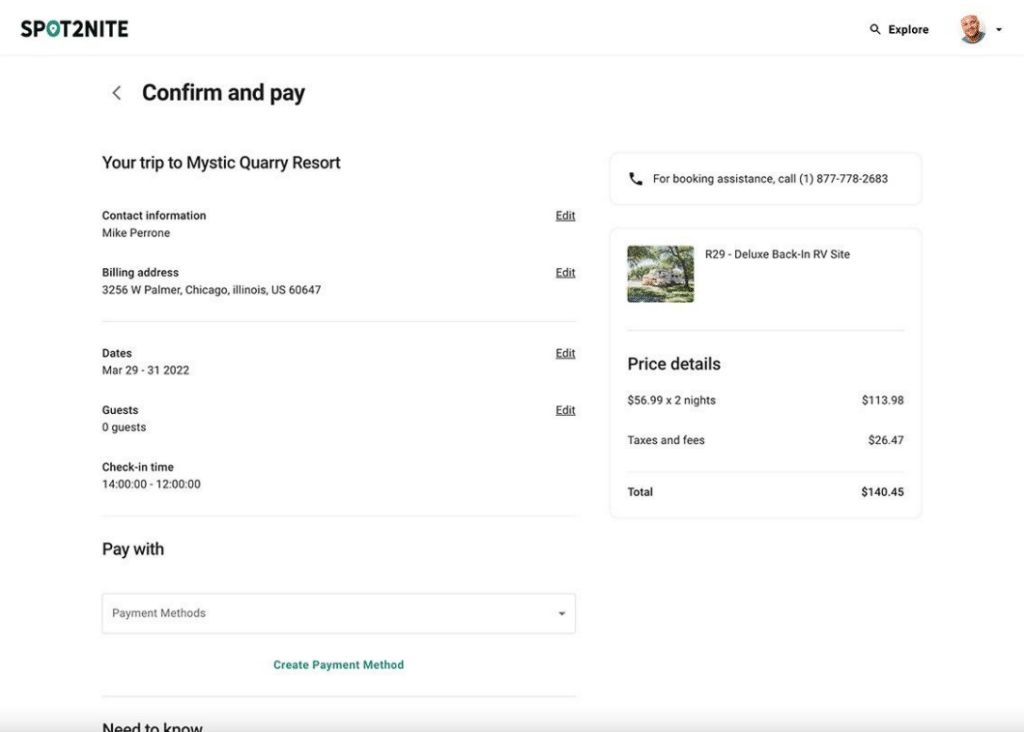This screenshot has height=732, width=1024.
Task: Open the Explore link
Action: click(x=908, y=29)
